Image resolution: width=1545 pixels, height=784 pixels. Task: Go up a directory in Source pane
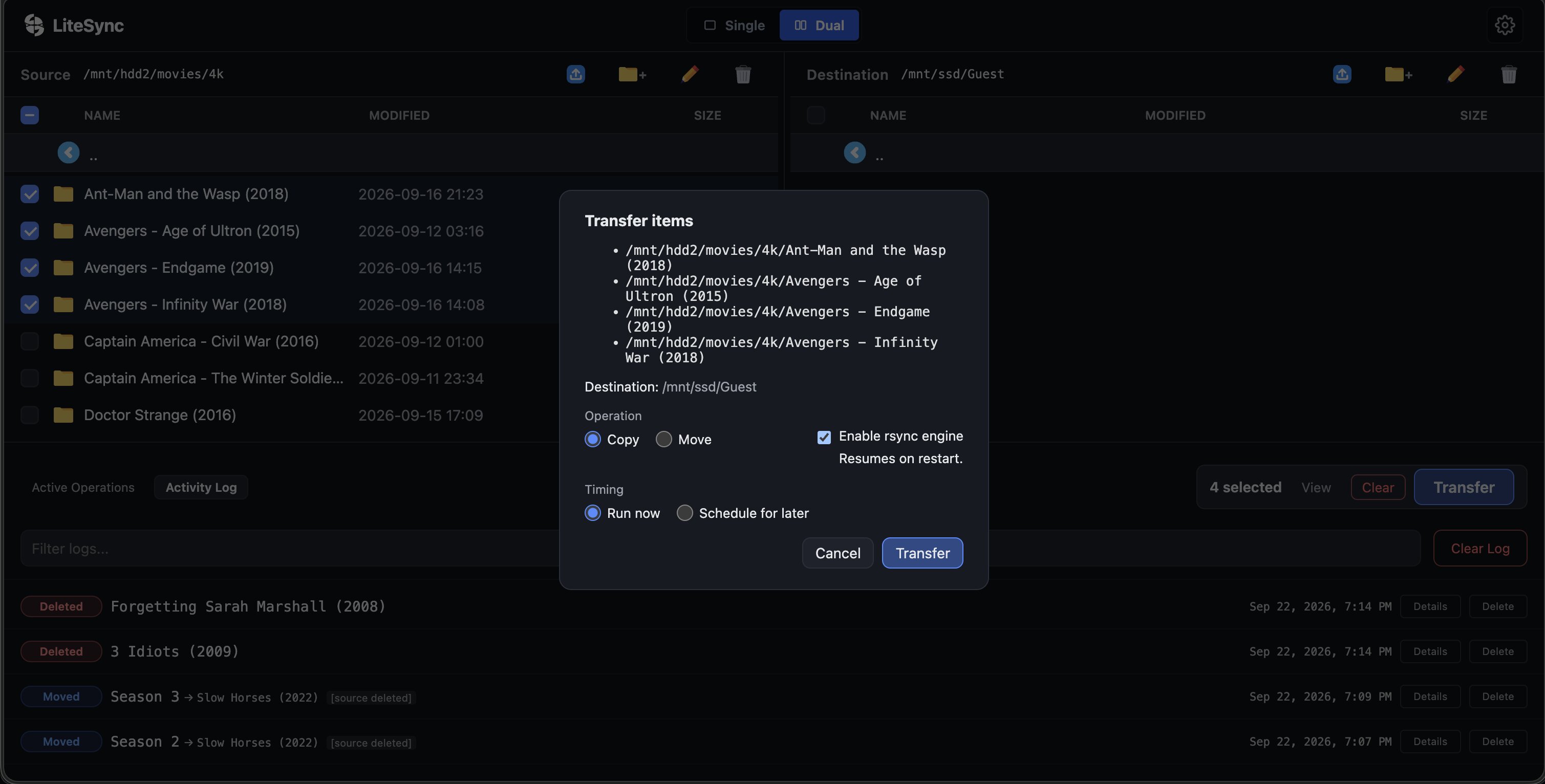click(x=69, y=153)
